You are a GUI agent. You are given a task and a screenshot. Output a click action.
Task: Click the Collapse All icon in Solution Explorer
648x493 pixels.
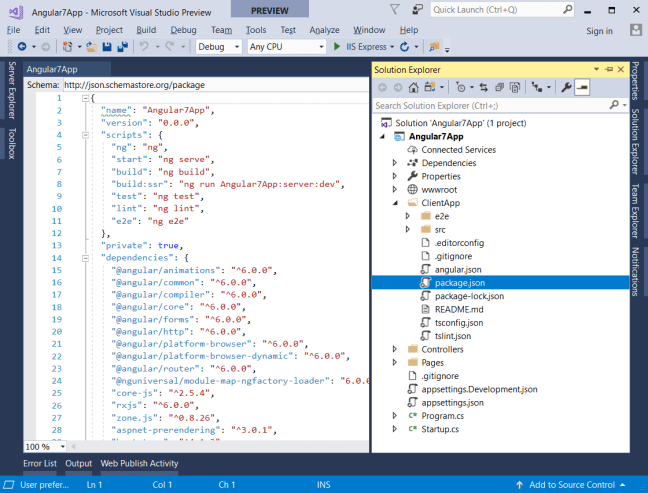pos(499,87)
